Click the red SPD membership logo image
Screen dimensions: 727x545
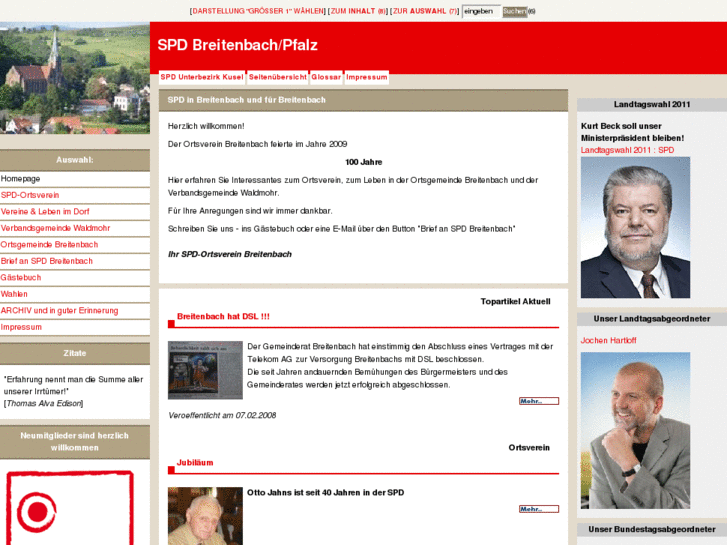click(70, 508)
